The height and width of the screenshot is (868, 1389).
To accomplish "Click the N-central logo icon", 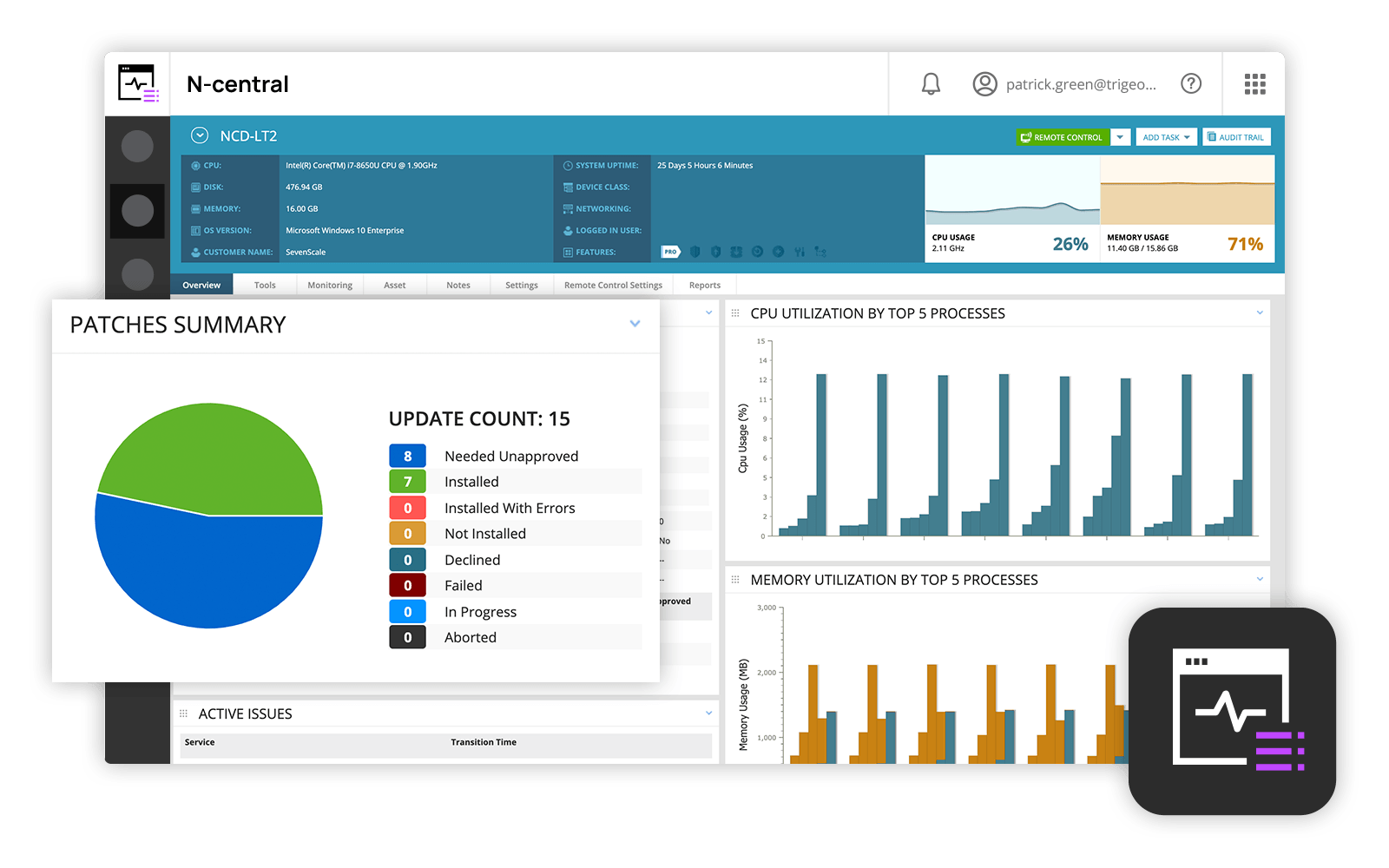I will (136, 83).
